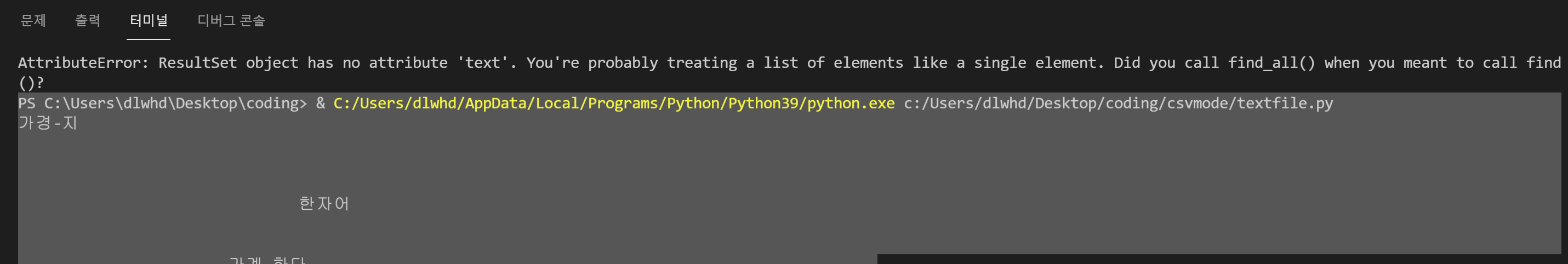Click the PS C:\Users\dlwhd prompt text
The image size is (1568, 264).
(163, 104)
